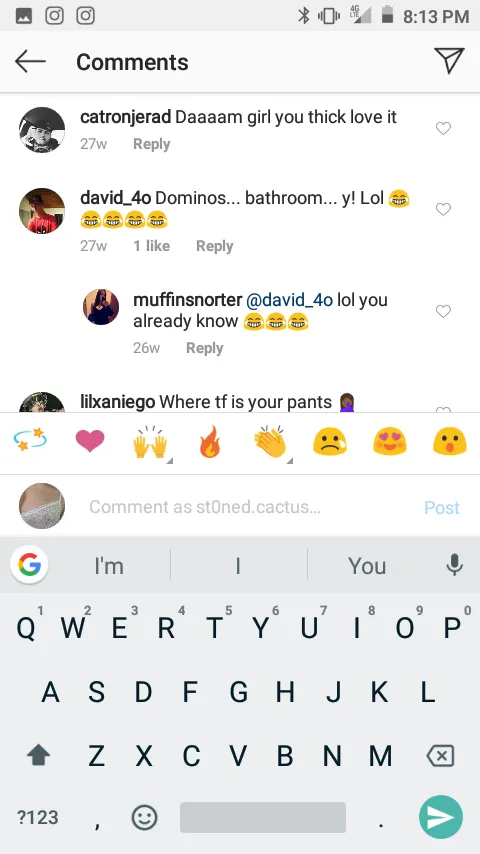The width and height of the screenshot is (480, 854).
Task: Tap the Post button
Action: [442, 508]
